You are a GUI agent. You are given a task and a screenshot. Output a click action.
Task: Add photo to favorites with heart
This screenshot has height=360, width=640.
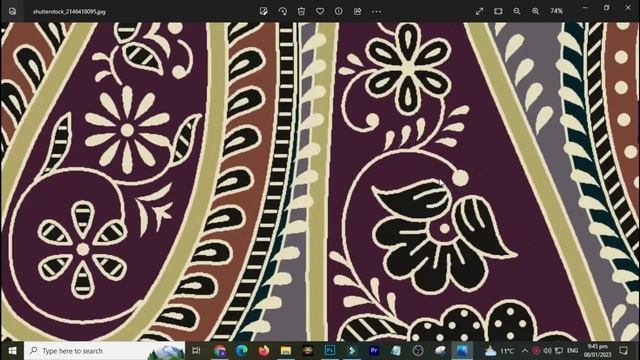[320, 11]
